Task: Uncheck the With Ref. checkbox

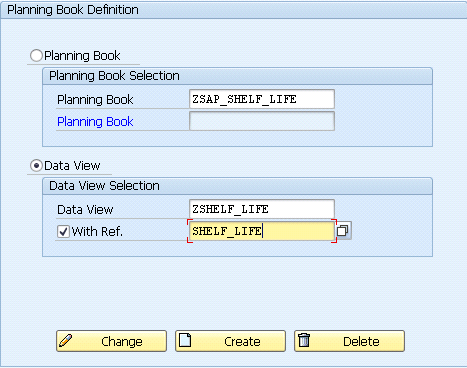Action: click(63, 231)
